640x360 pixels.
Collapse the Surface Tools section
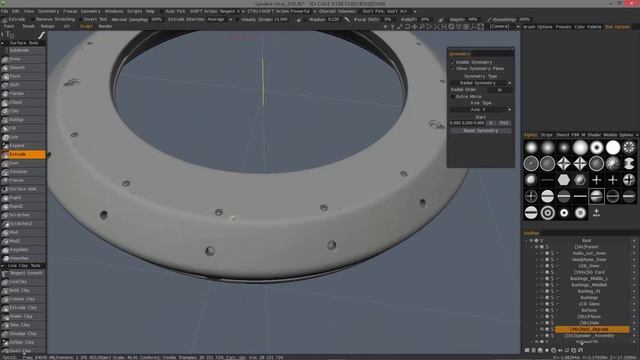[x=2, y=43]
